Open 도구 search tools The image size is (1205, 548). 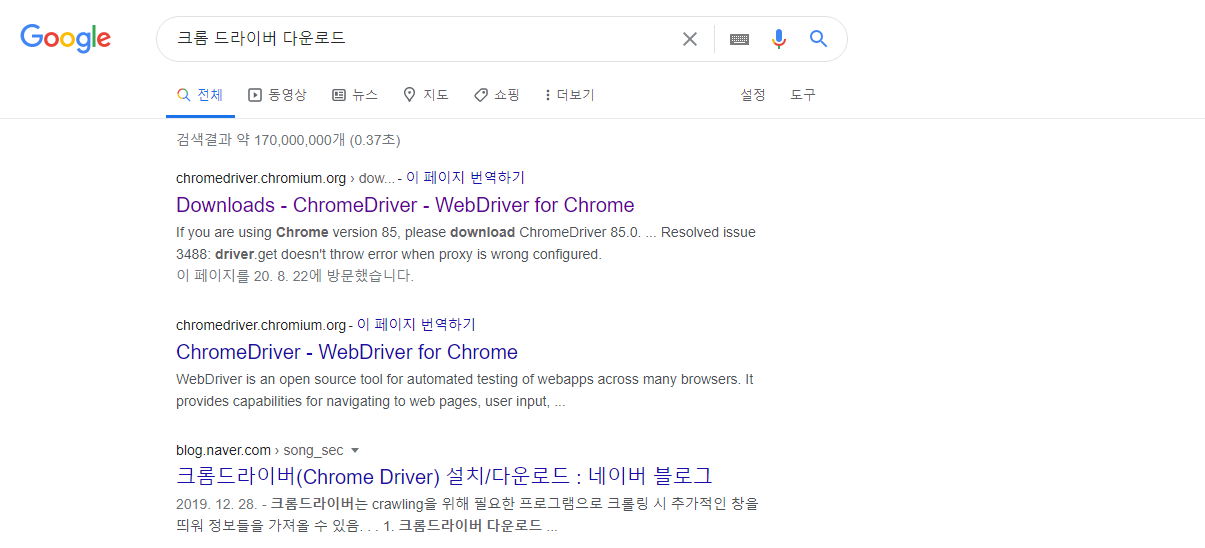[x=803, y=95]
